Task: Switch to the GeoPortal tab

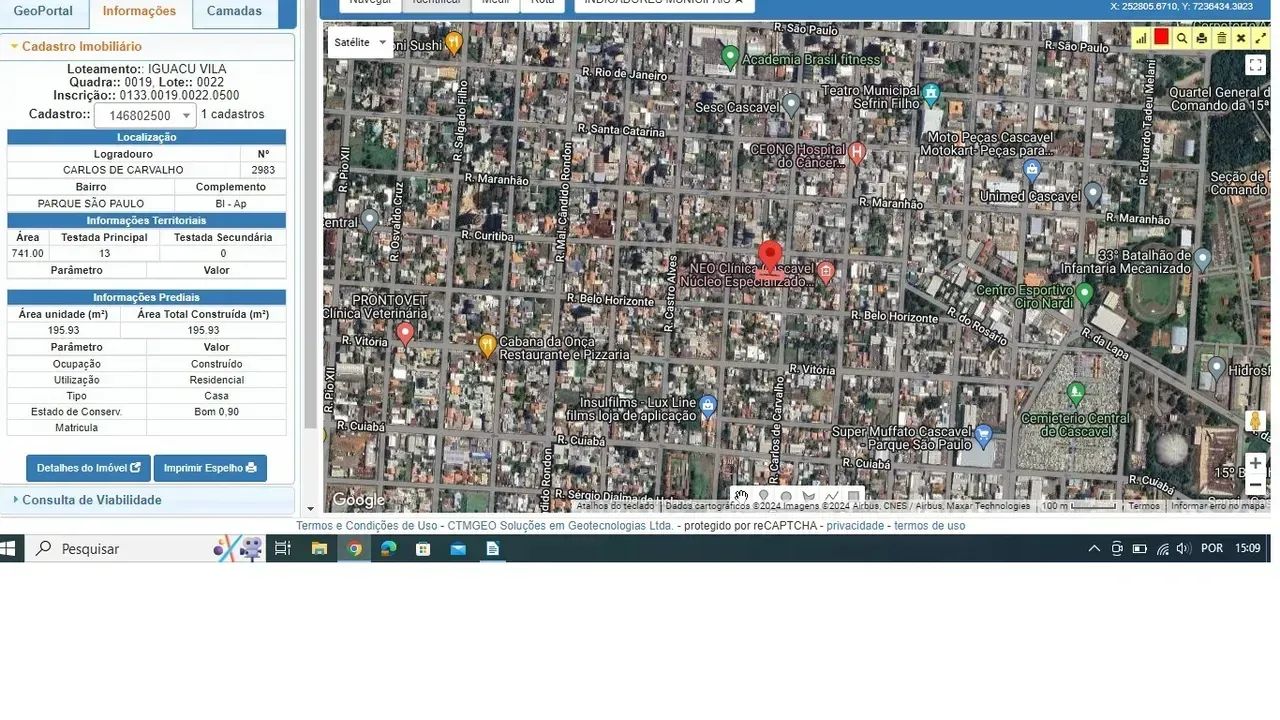Action: pyautogui.click(x=43, y=12)
